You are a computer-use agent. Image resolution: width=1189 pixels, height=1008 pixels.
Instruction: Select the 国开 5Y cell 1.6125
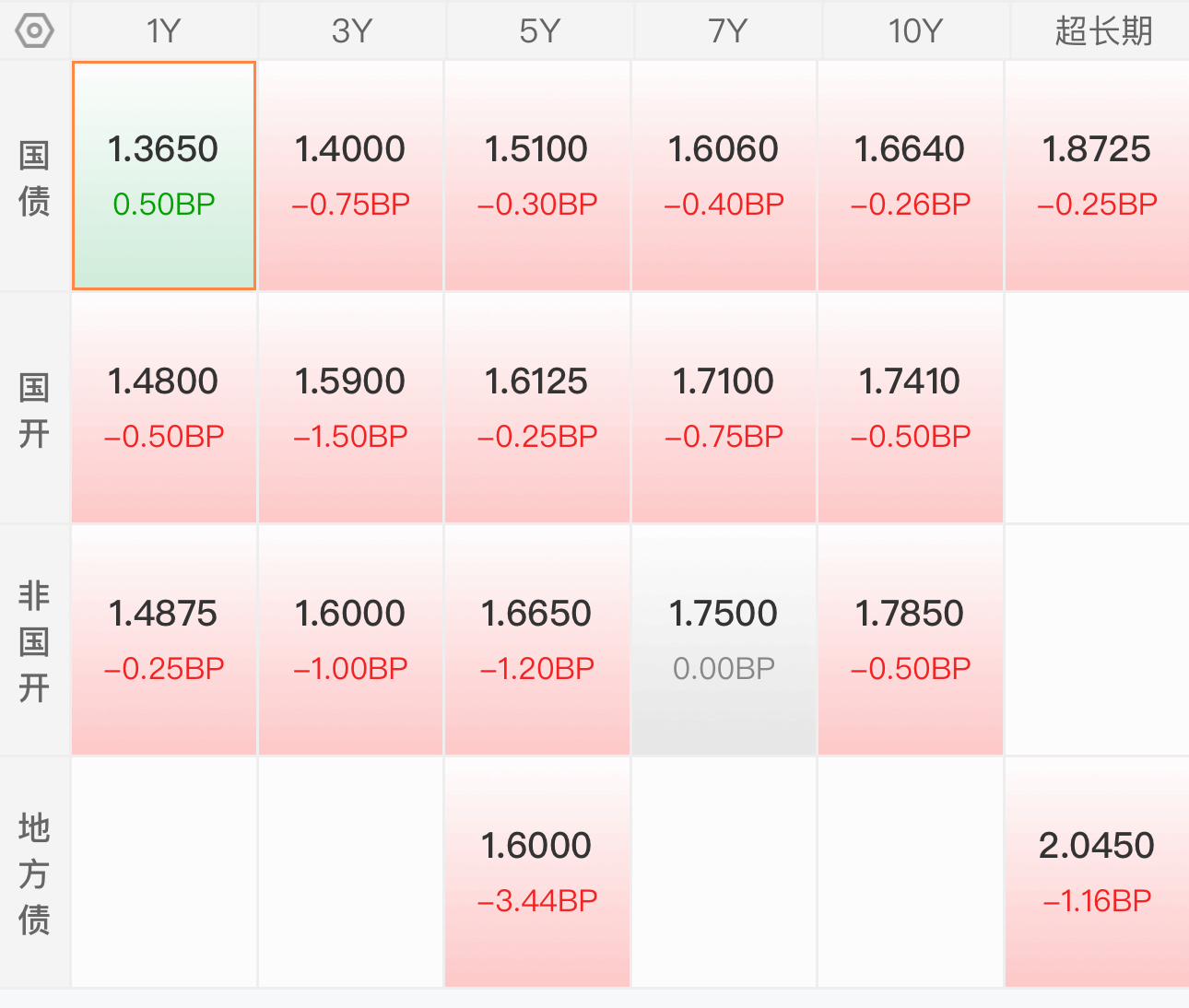coord(537,408)
